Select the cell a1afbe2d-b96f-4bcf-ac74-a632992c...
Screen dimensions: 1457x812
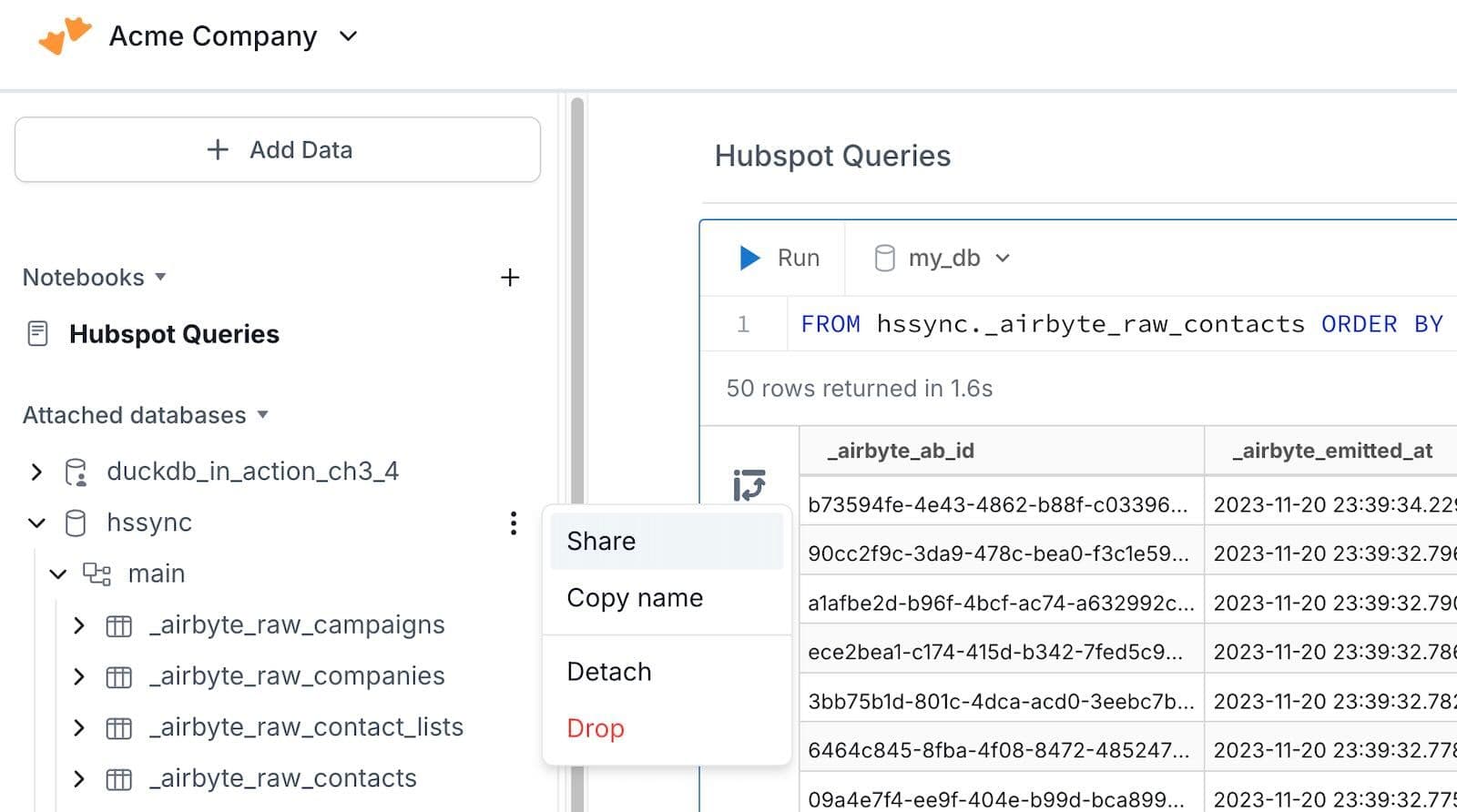(1002, 603)
